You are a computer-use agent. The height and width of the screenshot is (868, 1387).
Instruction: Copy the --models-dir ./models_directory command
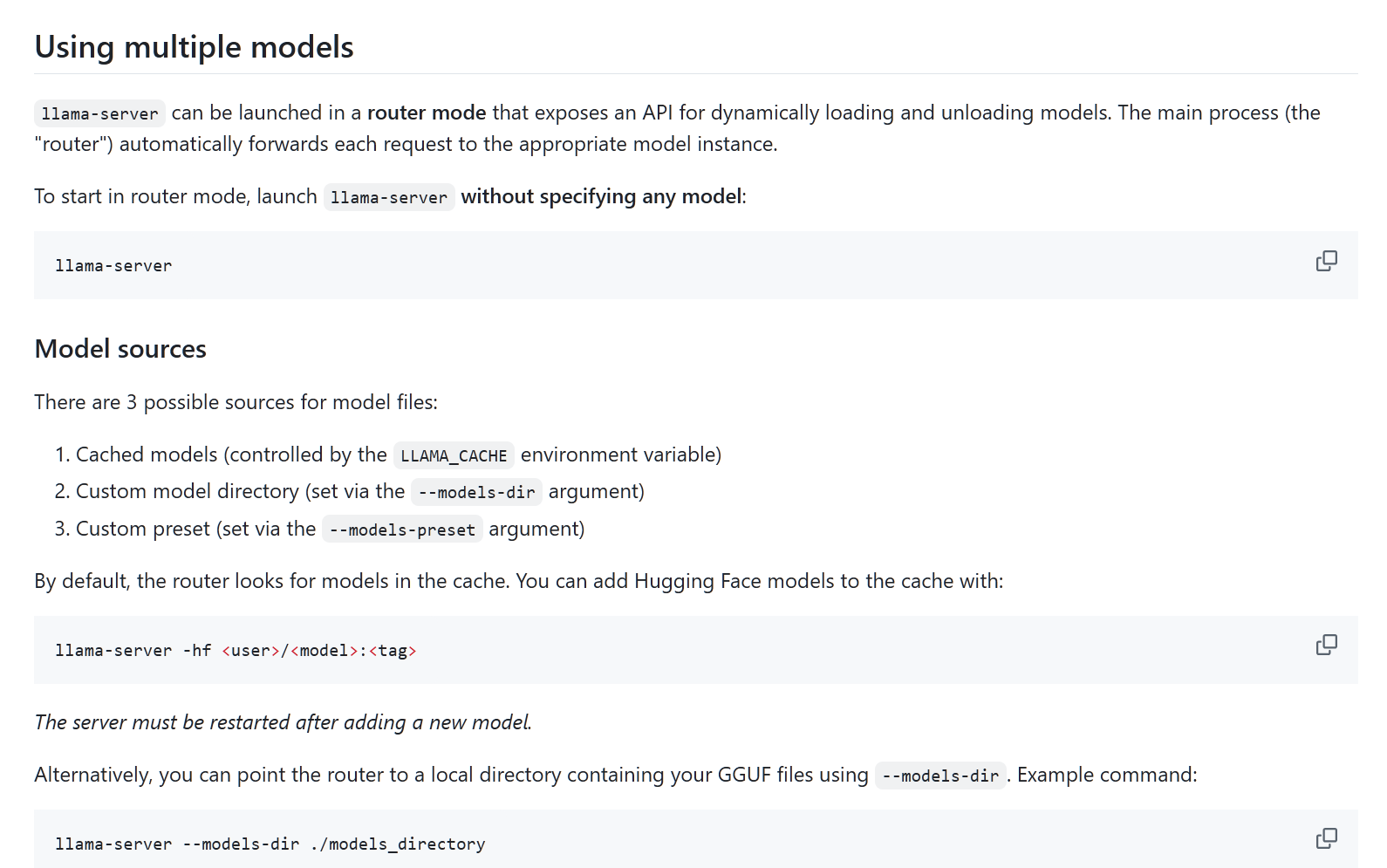pyautogui.click(x=1326, y=838)
